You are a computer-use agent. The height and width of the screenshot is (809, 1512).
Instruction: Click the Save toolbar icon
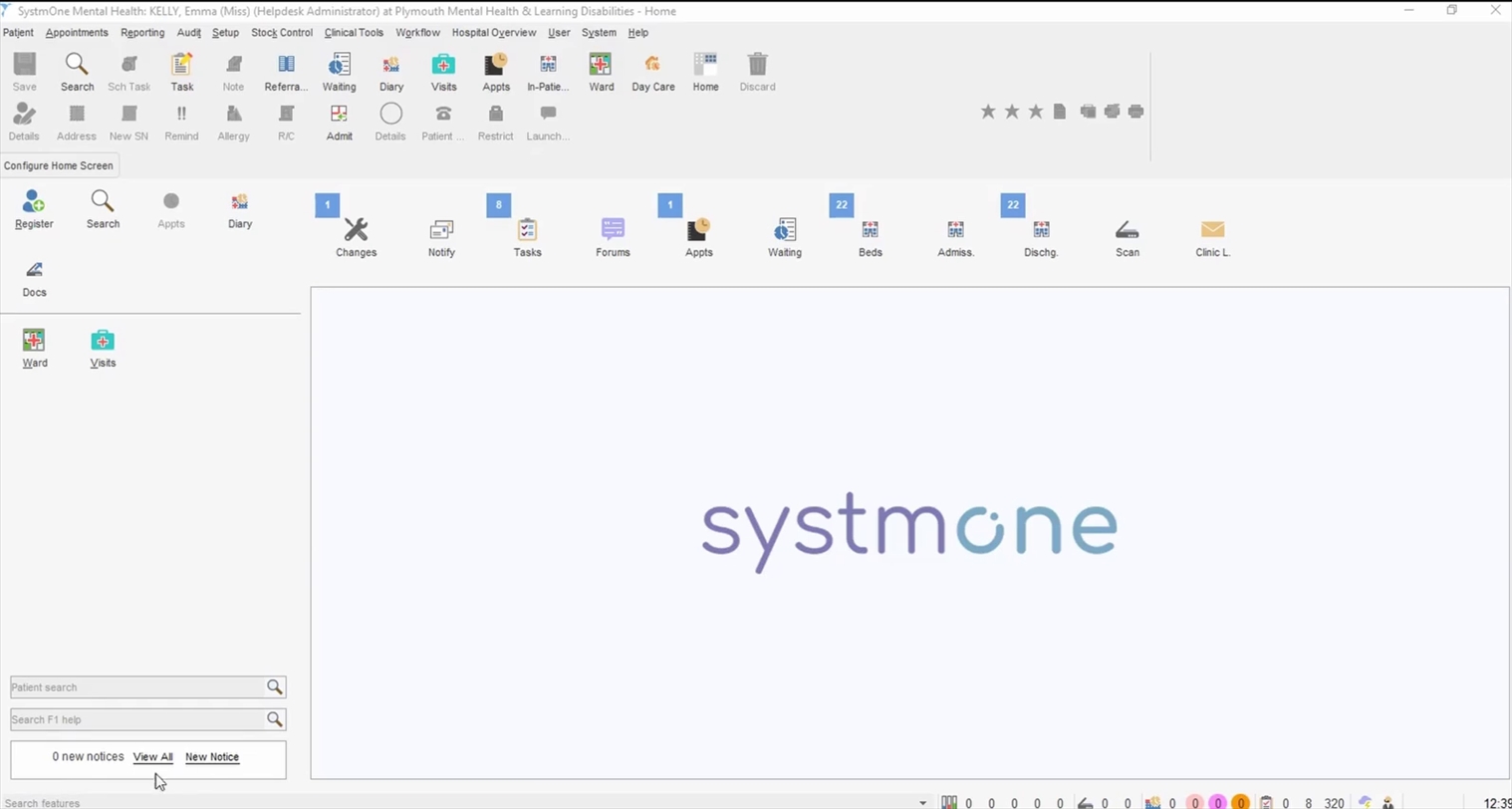pyautogui.click(x=24, y=72)
